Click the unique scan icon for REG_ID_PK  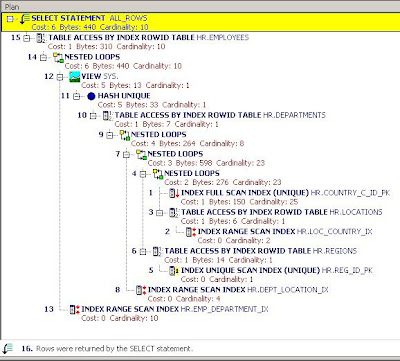[x=174, y=271]
